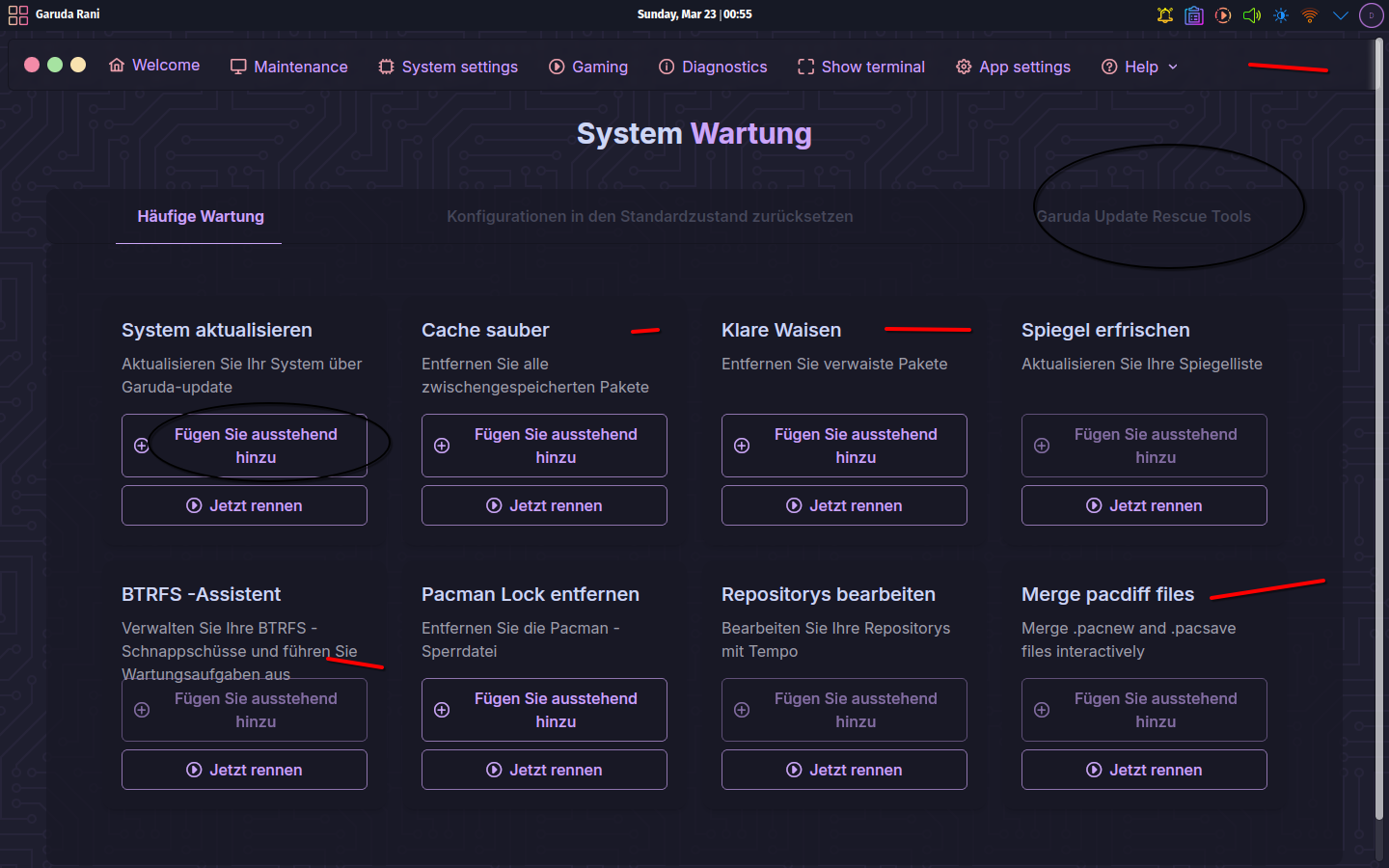
Task: Run Merge pacdiff files now
Action: pyautogui.click(x=1144, y=770)
